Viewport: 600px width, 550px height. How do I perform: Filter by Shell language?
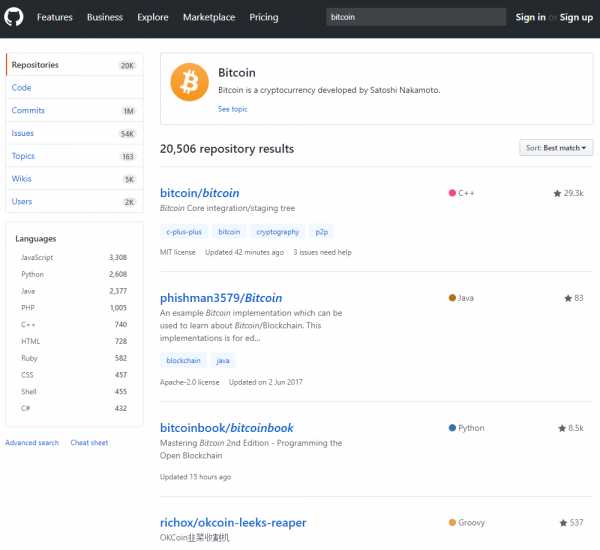click(x=74, y=392)
